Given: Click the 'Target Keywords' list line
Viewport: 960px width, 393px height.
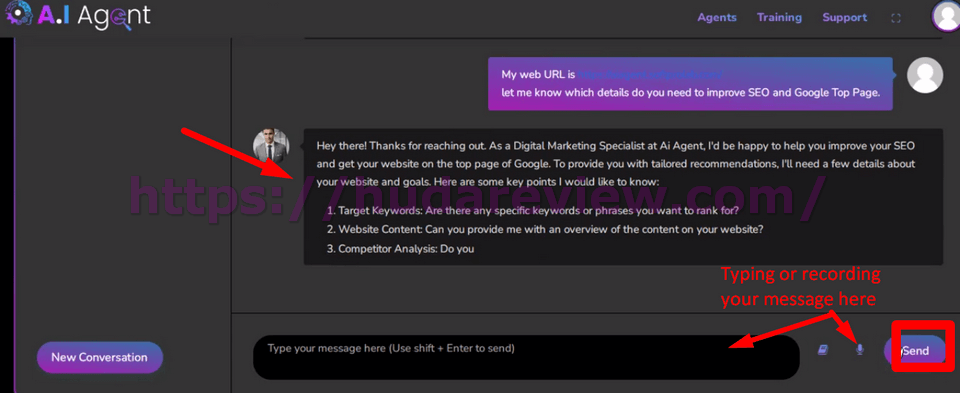Looking at the screenshot, I should [532, 211].
